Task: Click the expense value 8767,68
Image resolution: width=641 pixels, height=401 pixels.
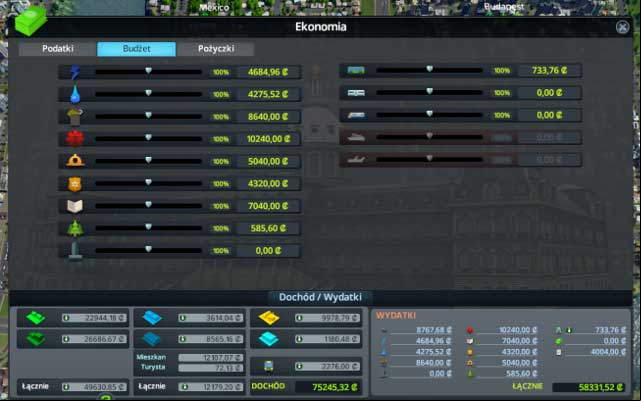Action: 434,330
